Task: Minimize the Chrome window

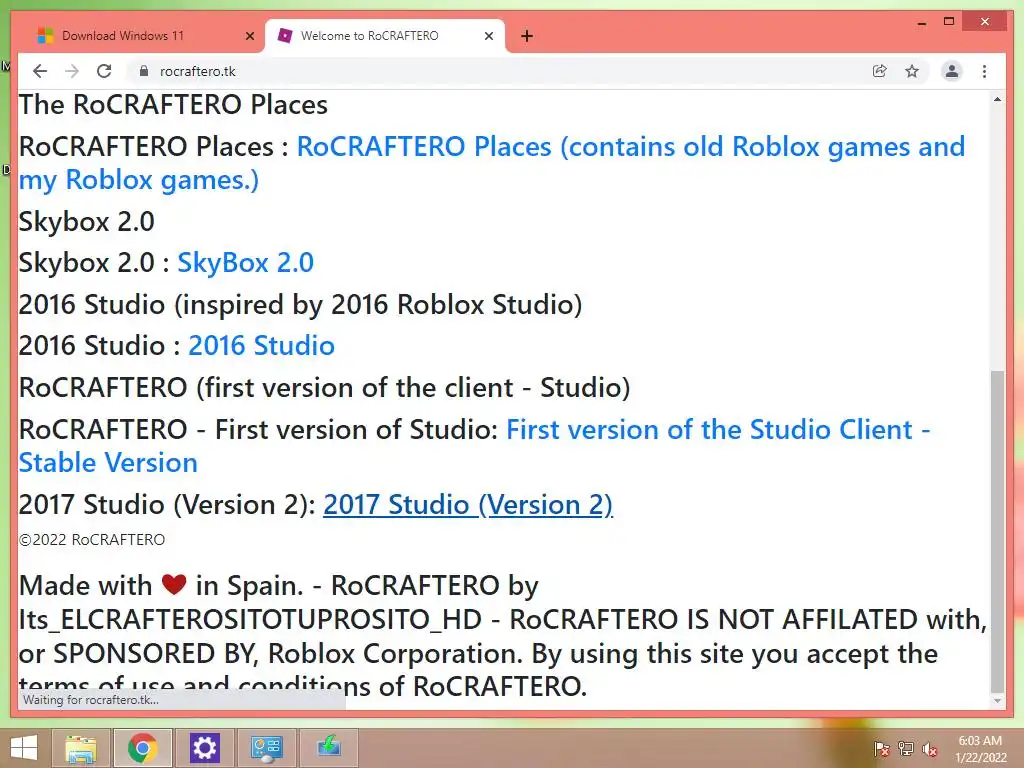Action: point(921,22)
